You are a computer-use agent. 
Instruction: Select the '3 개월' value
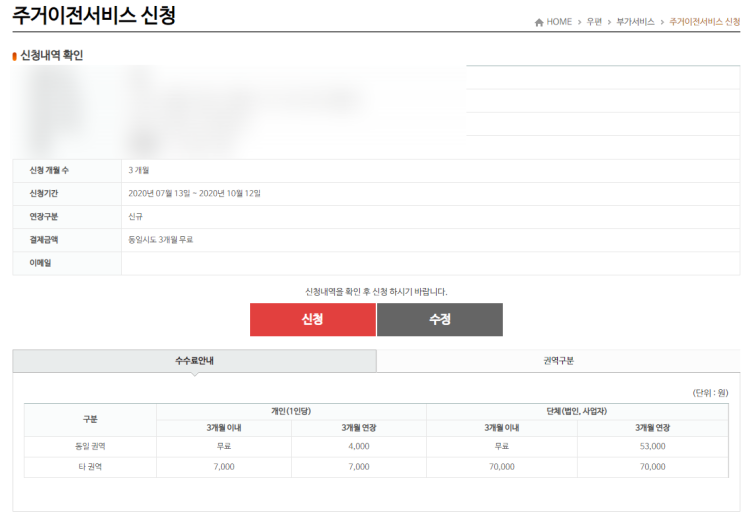click(x=138, y=170)
